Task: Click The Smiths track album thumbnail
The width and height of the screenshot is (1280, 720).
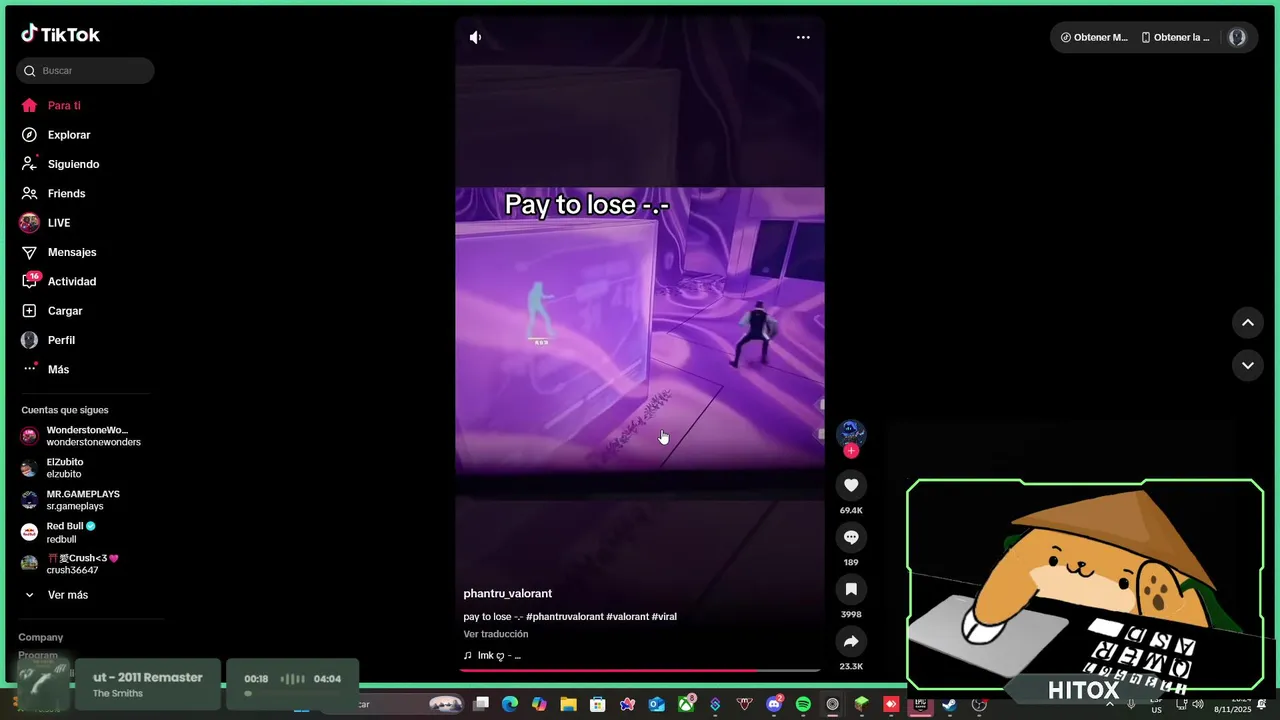Action: [45, 684]
